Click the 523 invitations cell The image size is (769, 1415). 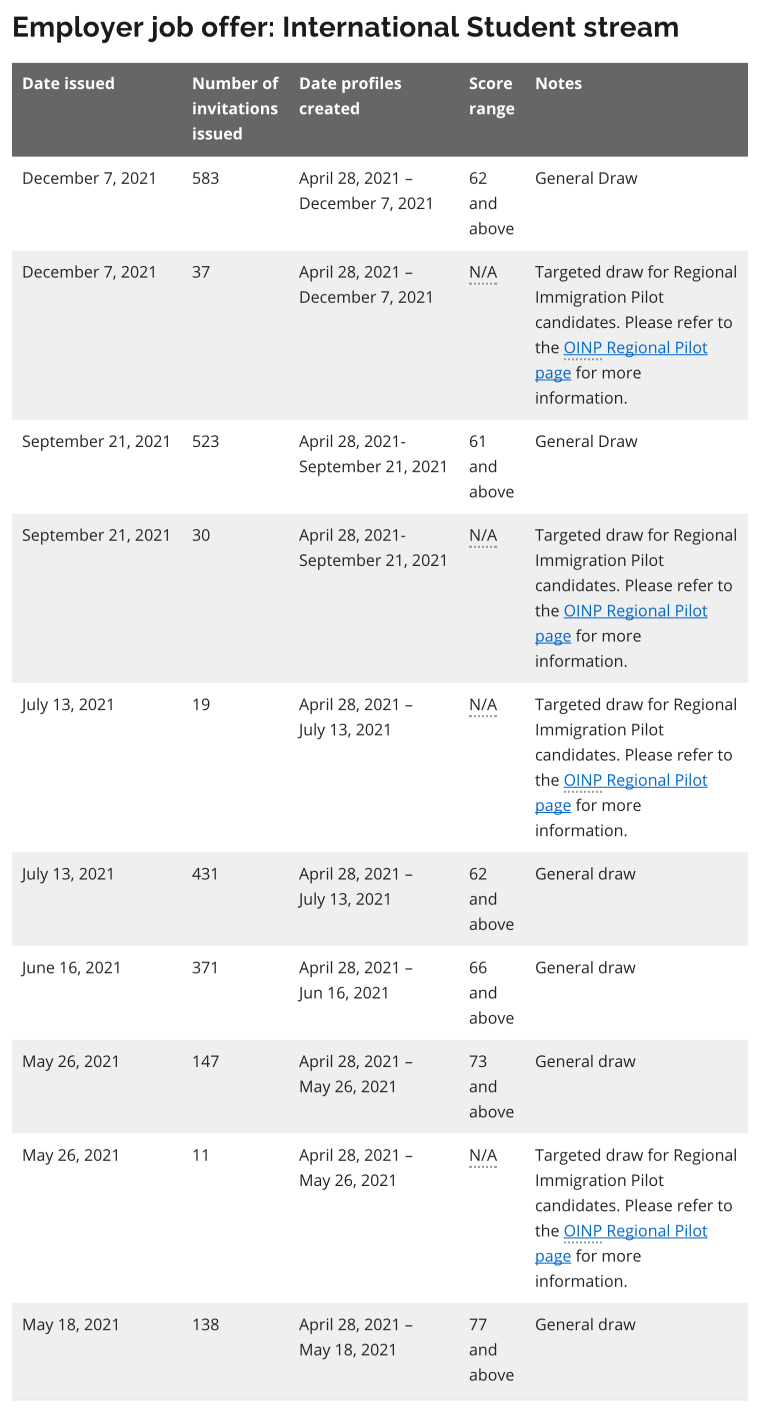(205, 442)
